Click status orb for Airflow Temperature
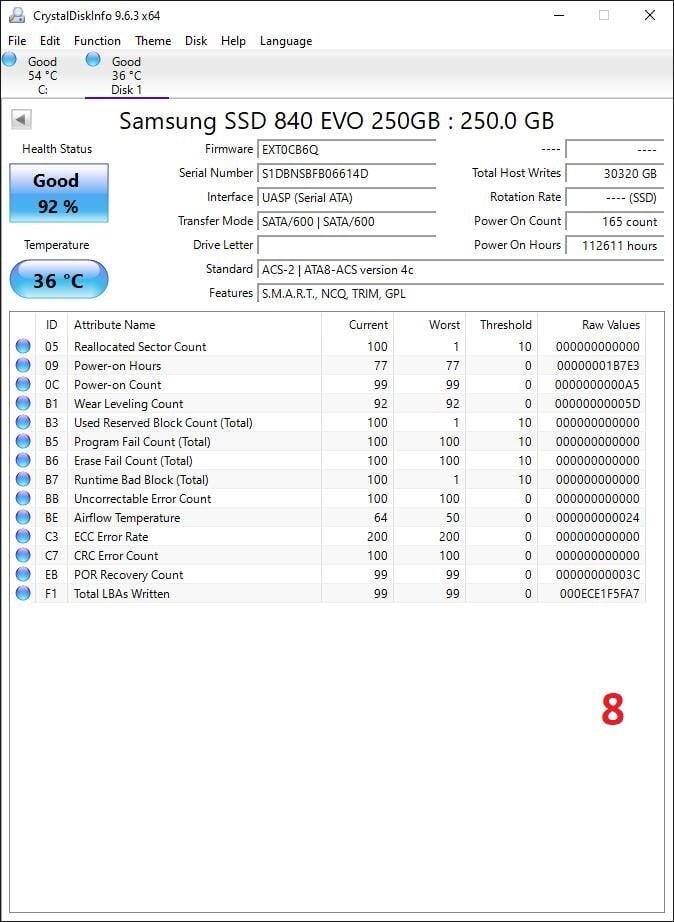674x922 pixels. point(23,517)
